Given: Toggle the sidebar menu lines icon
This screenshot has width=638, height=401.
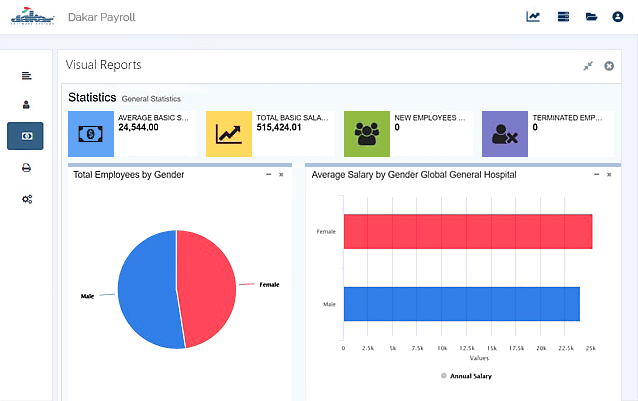Looking at the screenshot, I should 26,76.
